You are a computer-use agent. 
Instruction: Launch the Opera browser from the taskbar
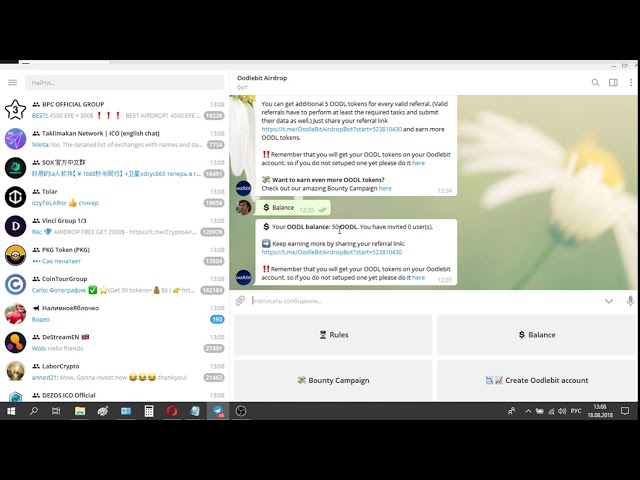pos(172,411)
